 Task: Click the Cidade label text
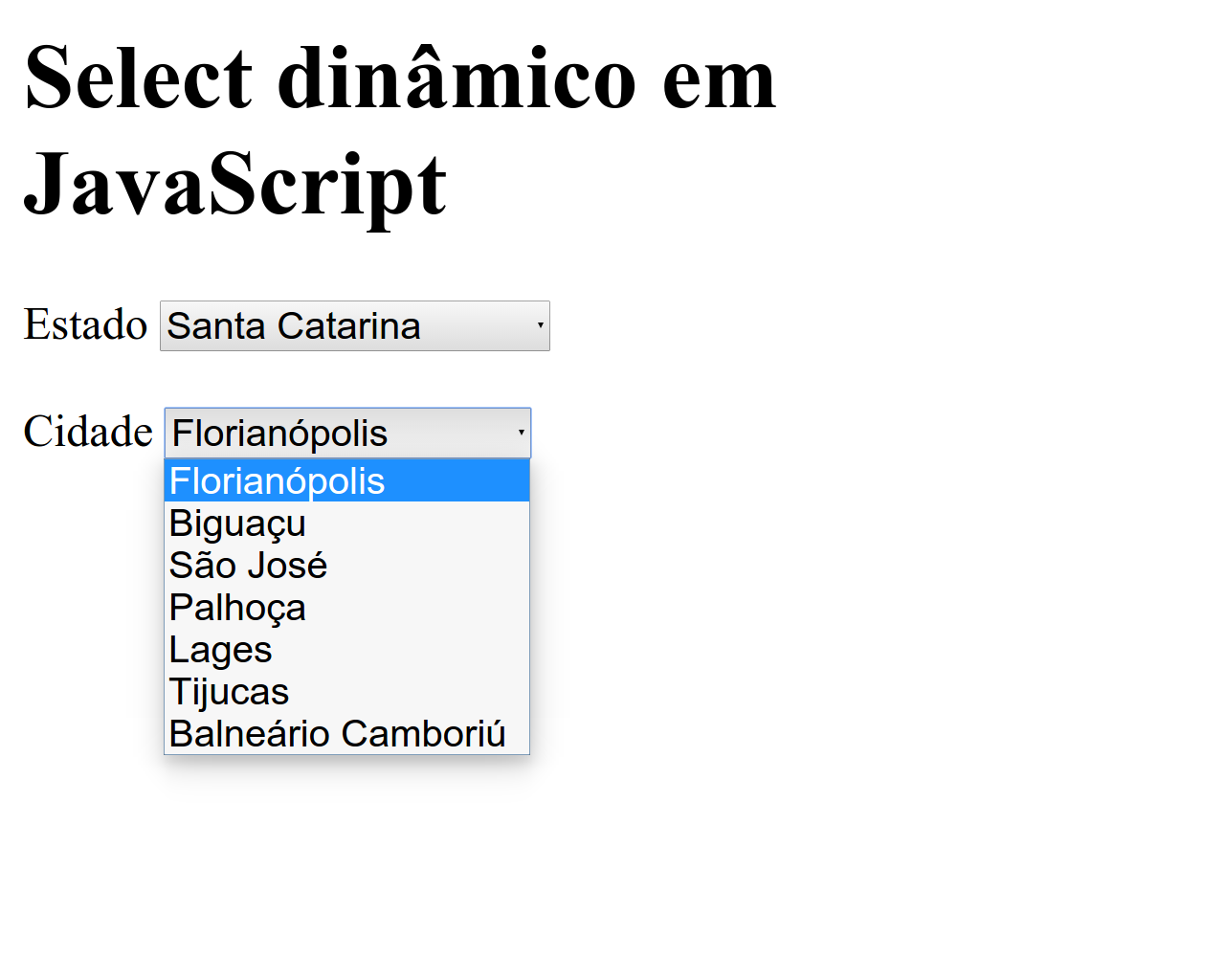click(88, 432)
